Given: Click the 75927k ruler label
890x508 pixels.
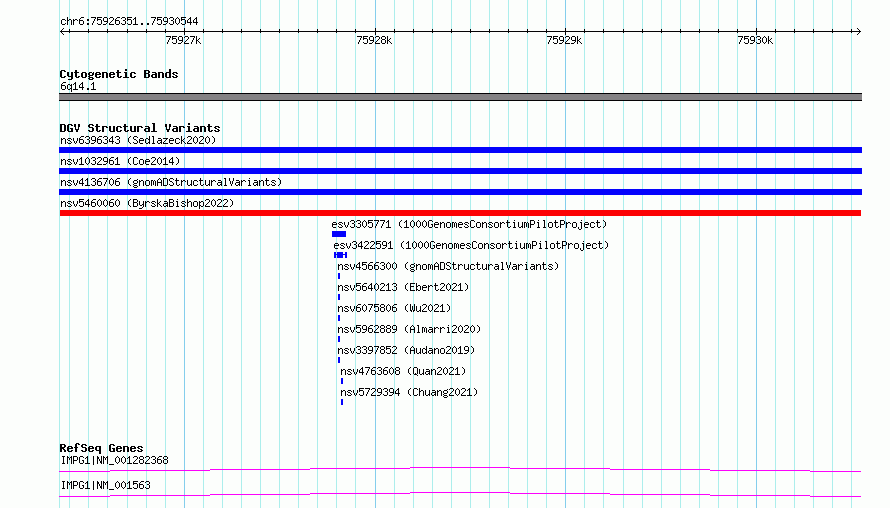Looking at the screenshot, I should tap(183, 40).
